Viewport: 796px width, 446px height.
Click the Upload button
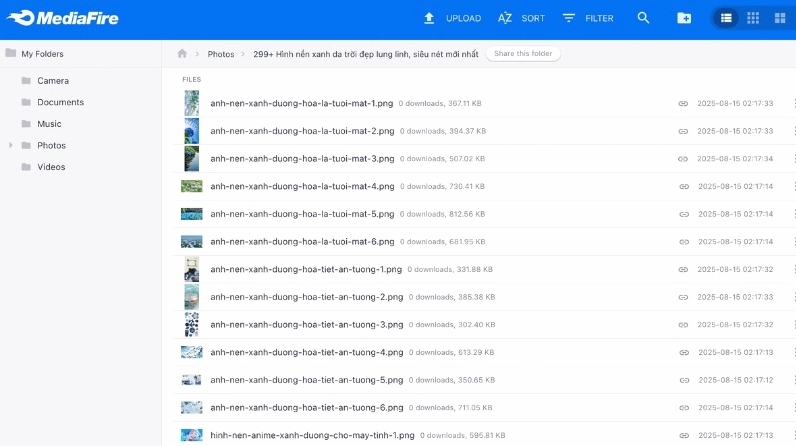(452, 18)
